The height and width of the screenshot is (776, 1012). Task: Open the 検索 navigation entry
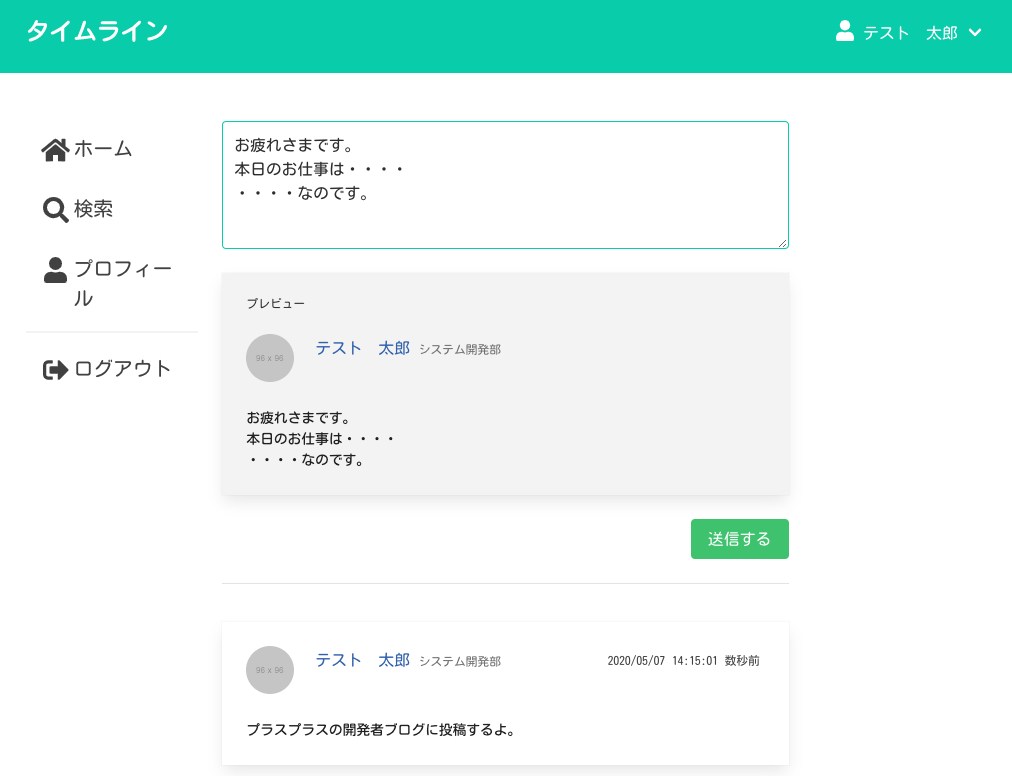tap(92, 210)
